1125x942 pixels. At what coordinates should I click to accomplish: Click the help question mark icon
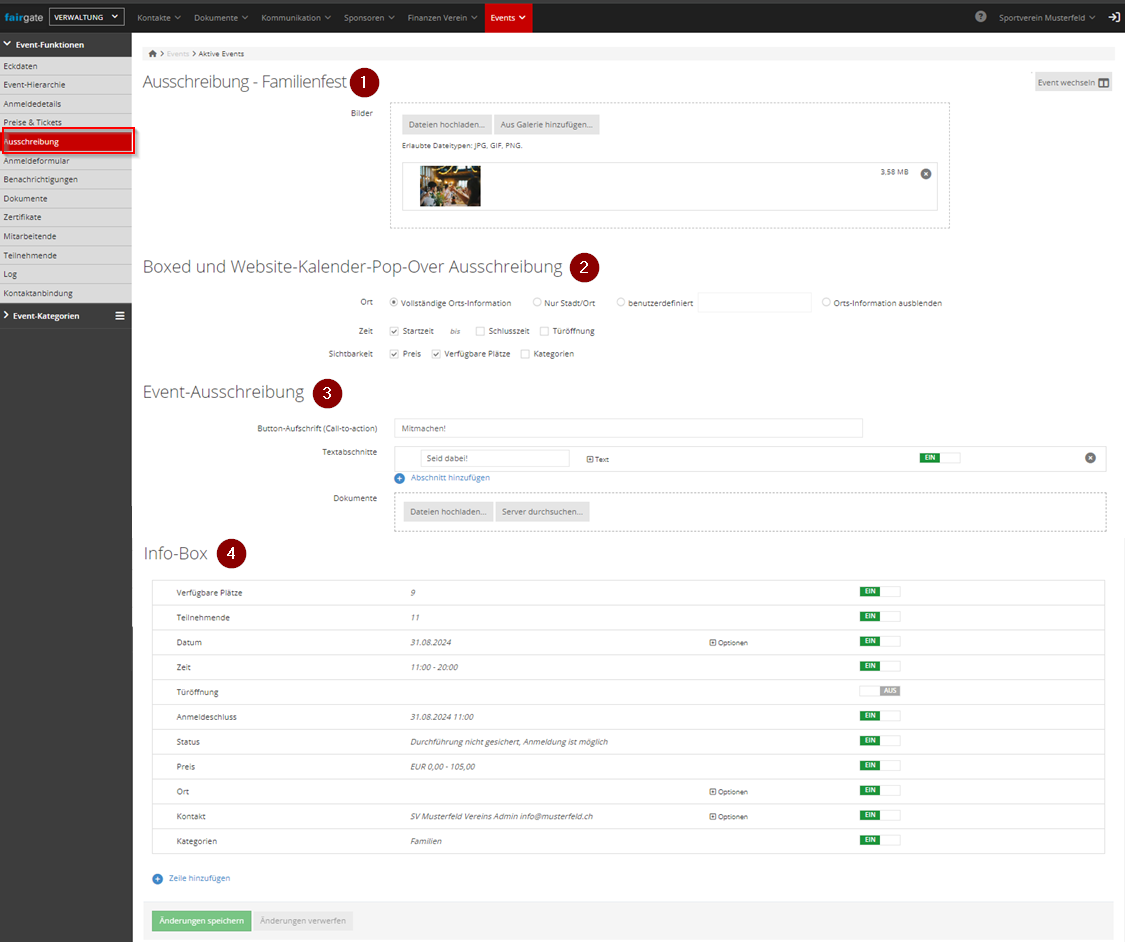click(980, 17)
